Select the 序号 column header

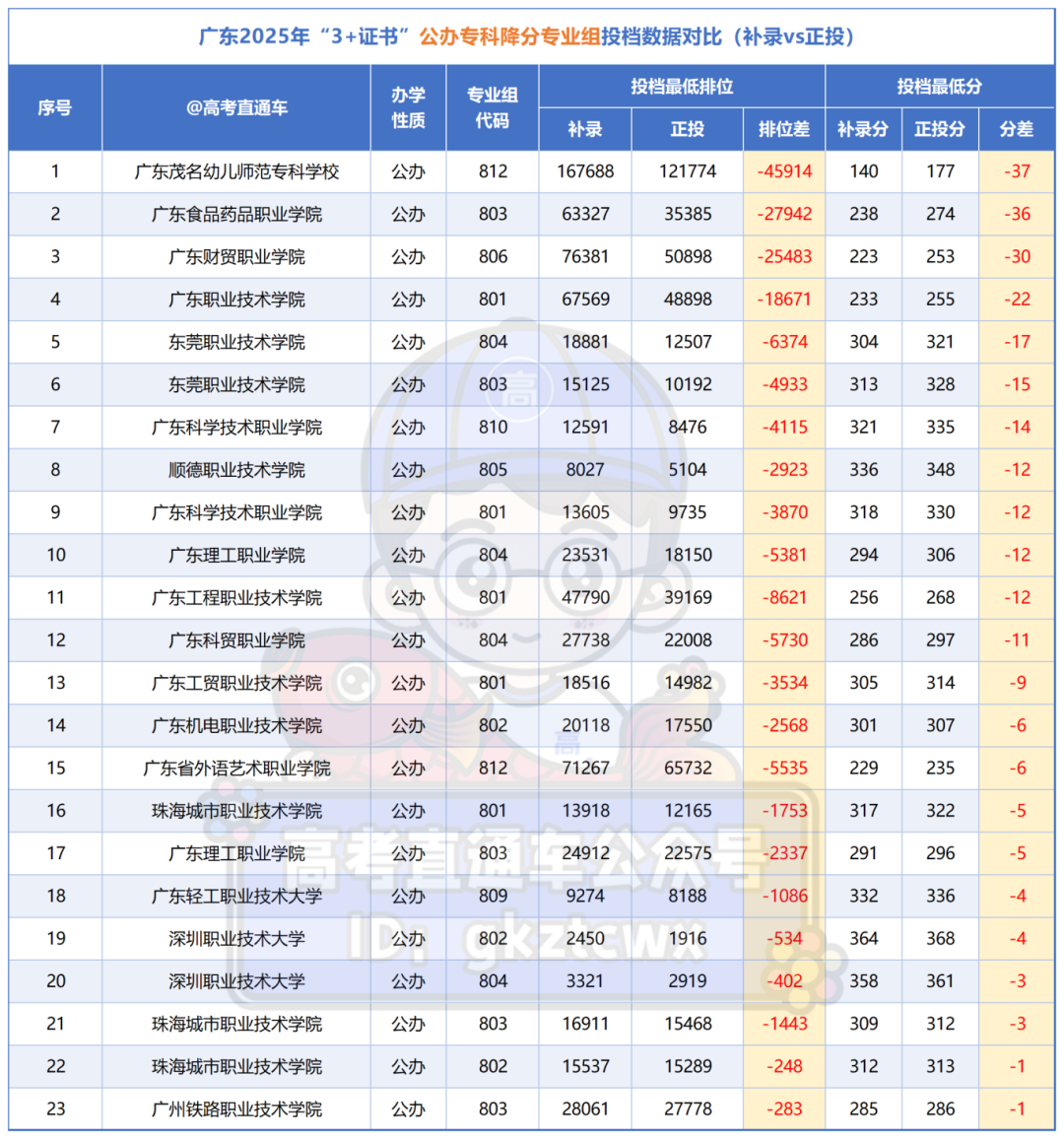(x=54, y=107)
